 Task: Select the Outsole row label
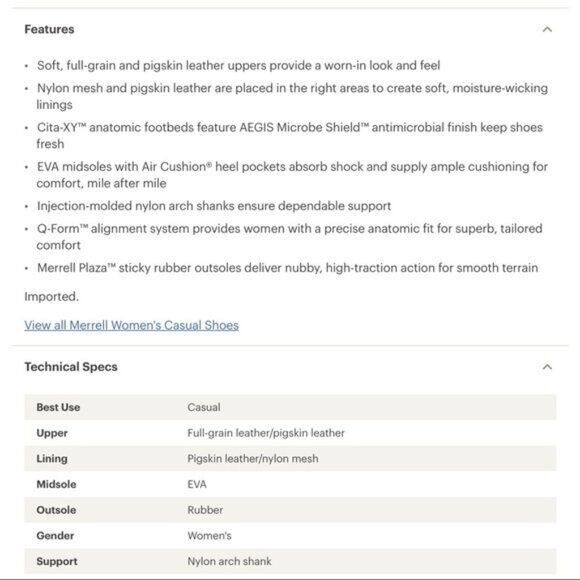click(56, 510)
